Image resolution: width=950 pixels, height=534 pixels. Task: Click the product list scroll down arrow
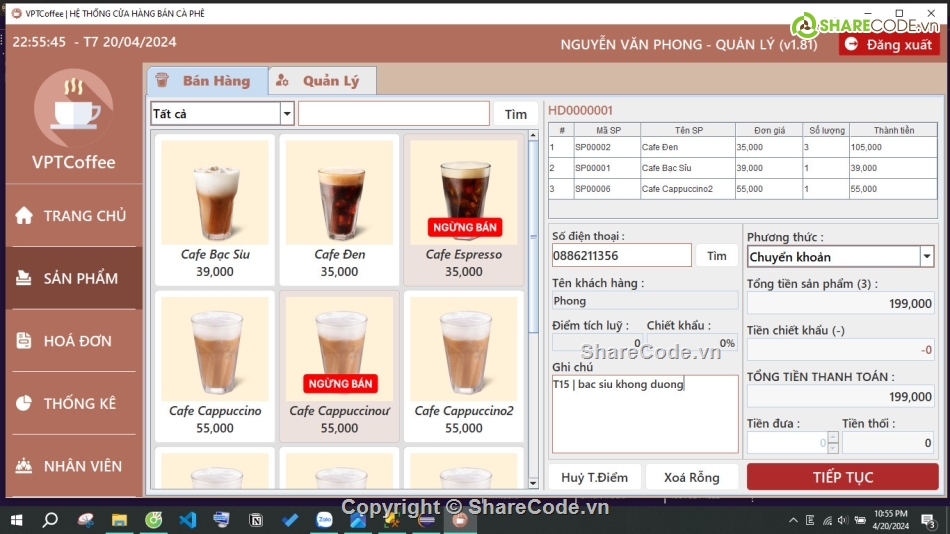pos(533,483)
